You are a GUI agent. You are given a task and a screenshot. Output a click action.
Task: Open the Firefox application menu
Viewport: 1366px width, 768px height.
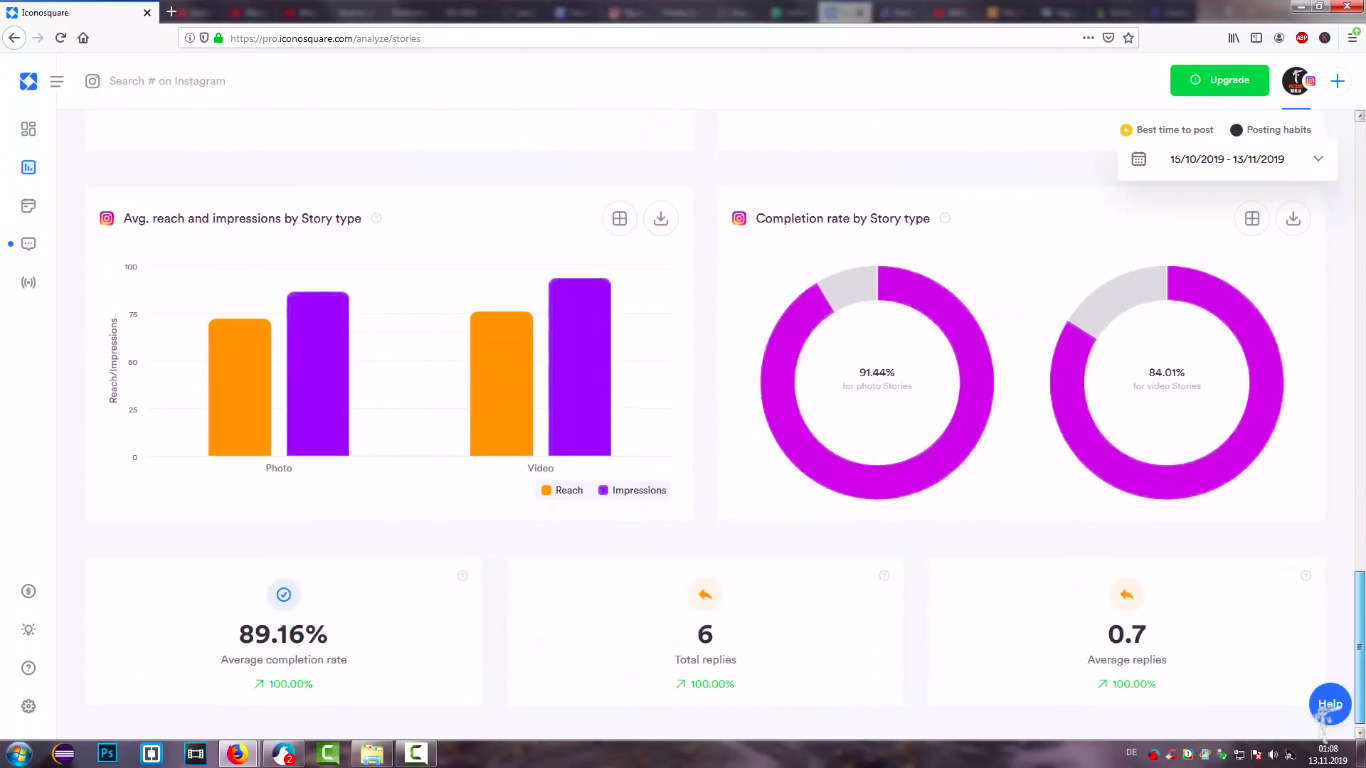click(1352, 38)
